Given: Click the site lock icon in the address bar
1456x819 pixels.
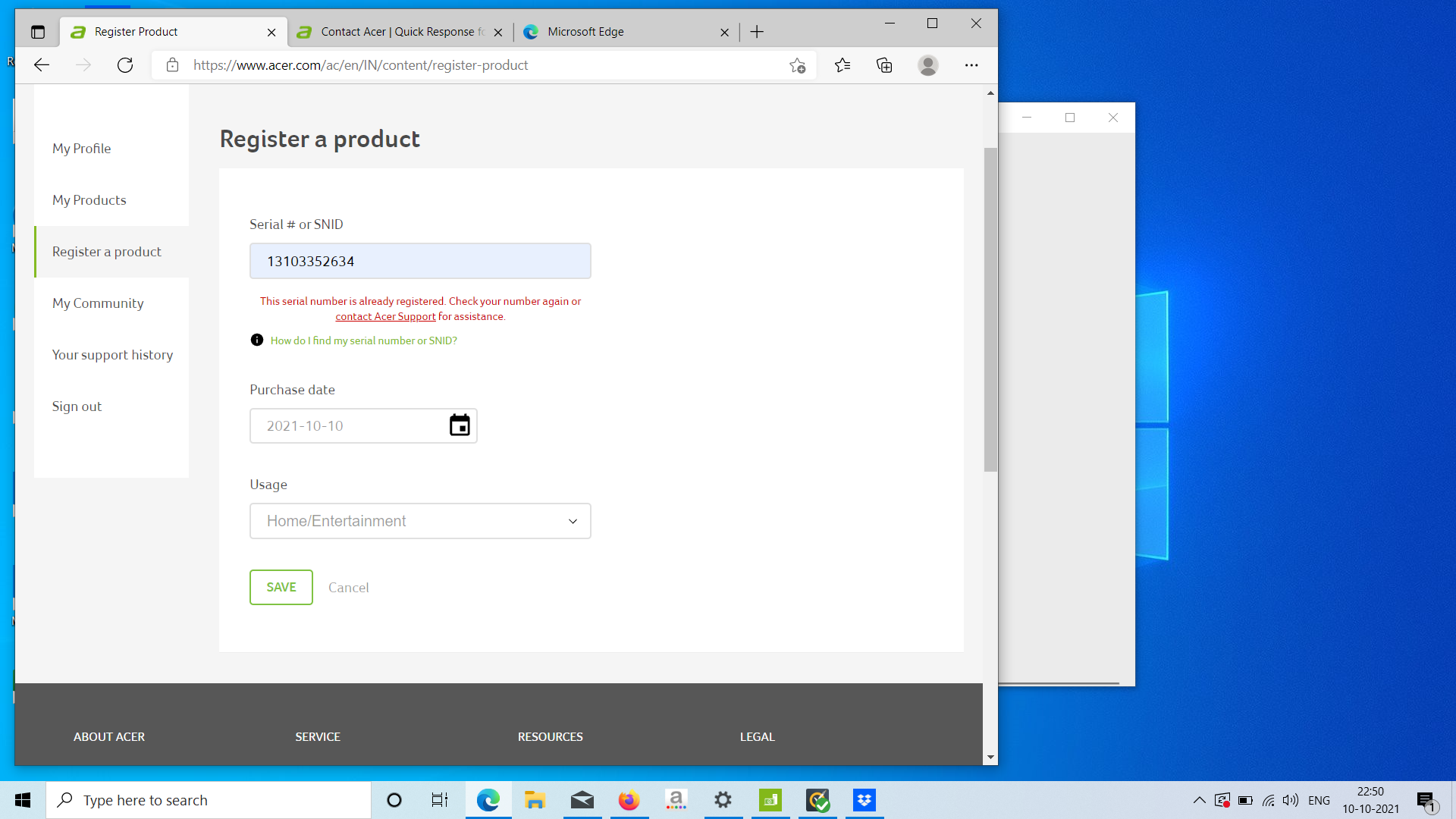Looking at the screenshot, I should coord(173,65).
